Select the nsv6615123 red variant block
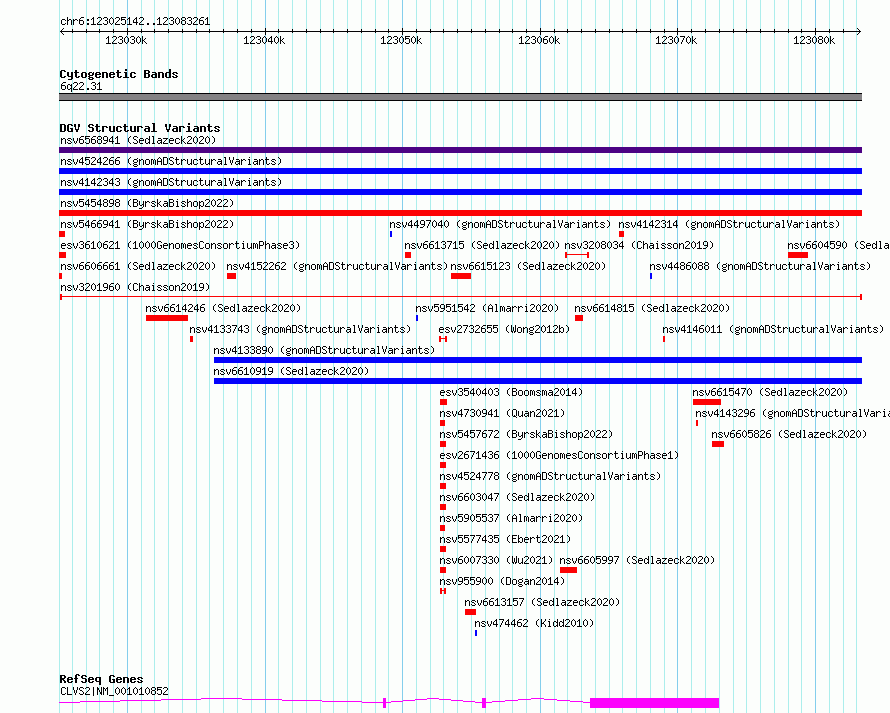 [x=461, y=276]
